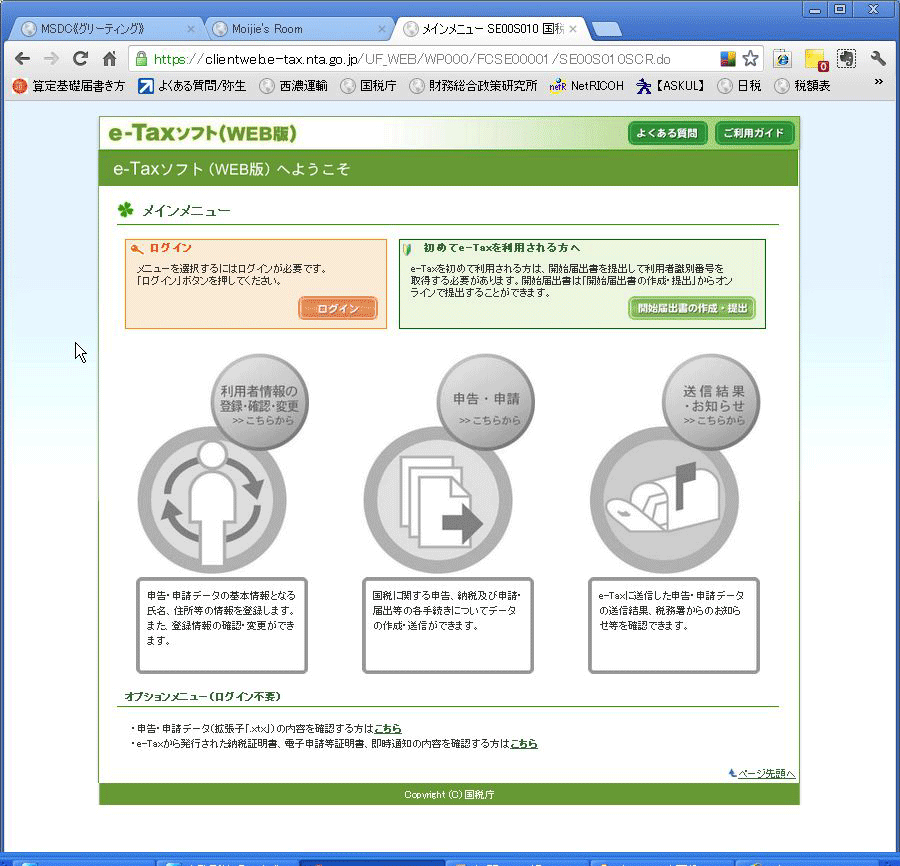Click the 国税に関する申告 description box
The image size is (900, 866).
pyautogui.click(x=448, y=625)
